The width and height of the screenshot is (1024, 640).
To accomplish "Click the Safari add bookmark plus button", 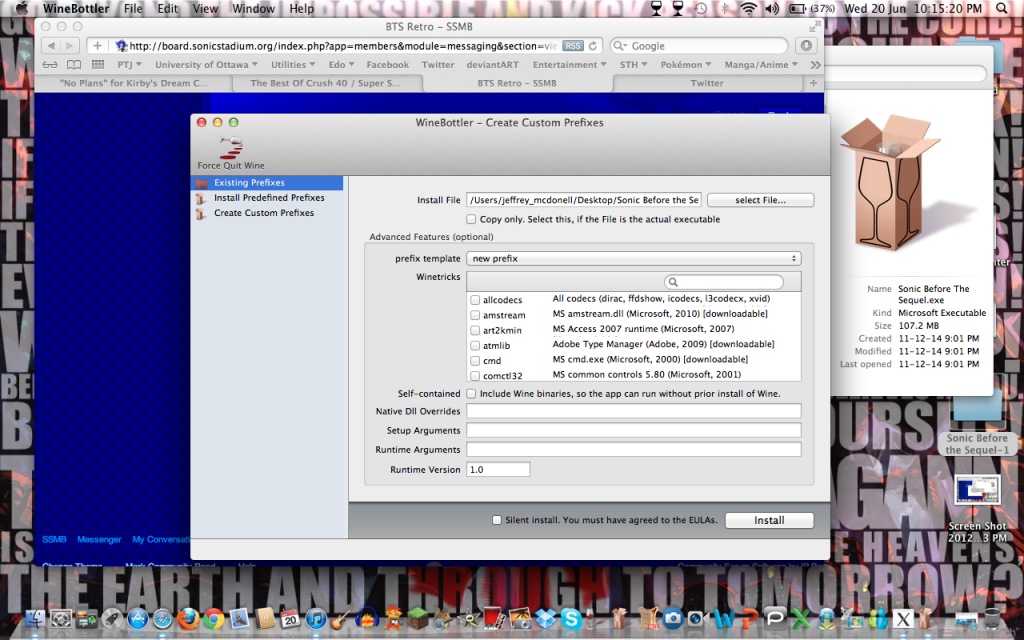I will [97, 46].
